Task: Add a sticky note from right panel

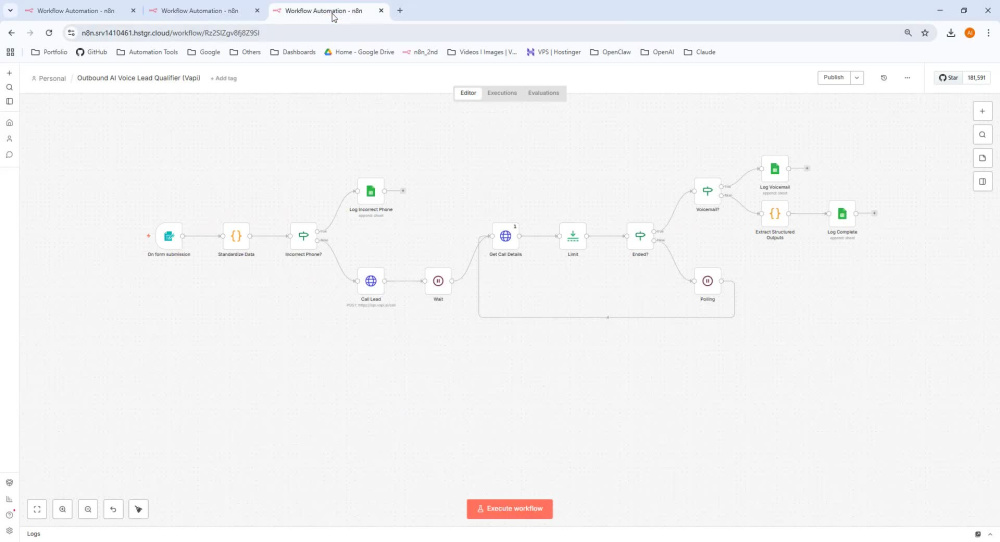Action: pos(982,158)
